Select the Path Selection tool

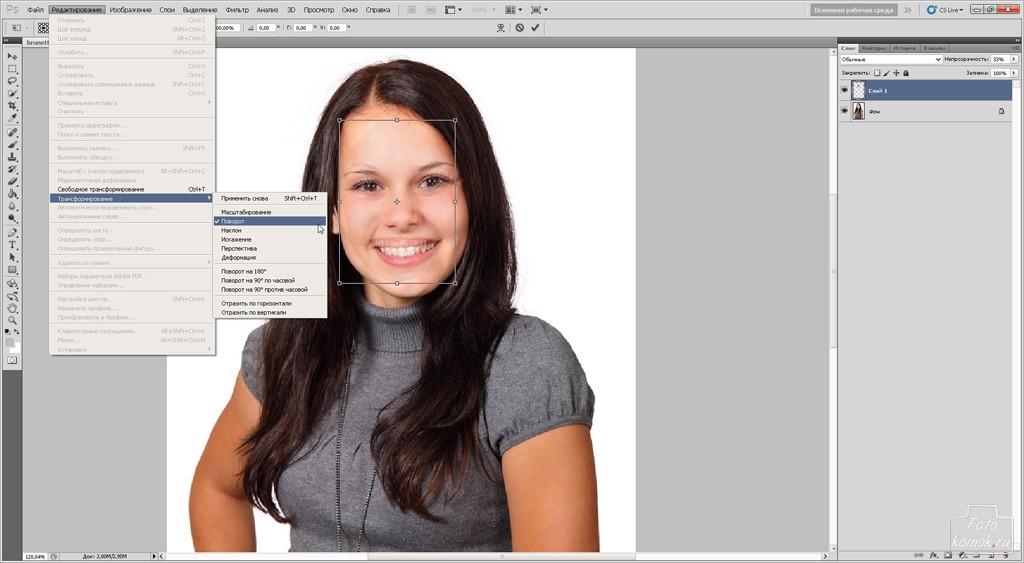point(12,258)
